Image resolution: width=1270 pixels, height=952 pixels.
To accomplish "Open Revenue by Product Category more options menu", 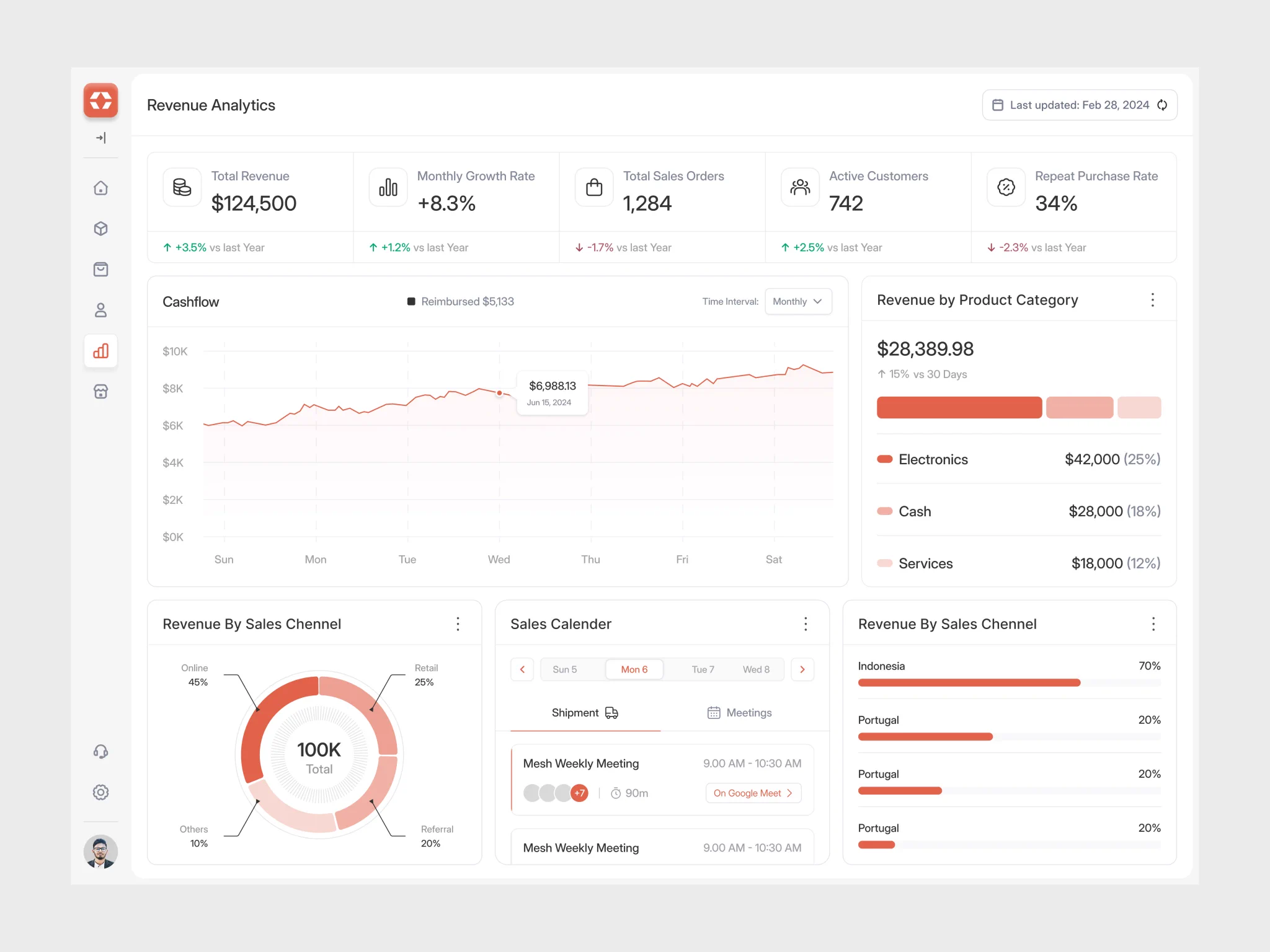I will [x=1153, y=300].
